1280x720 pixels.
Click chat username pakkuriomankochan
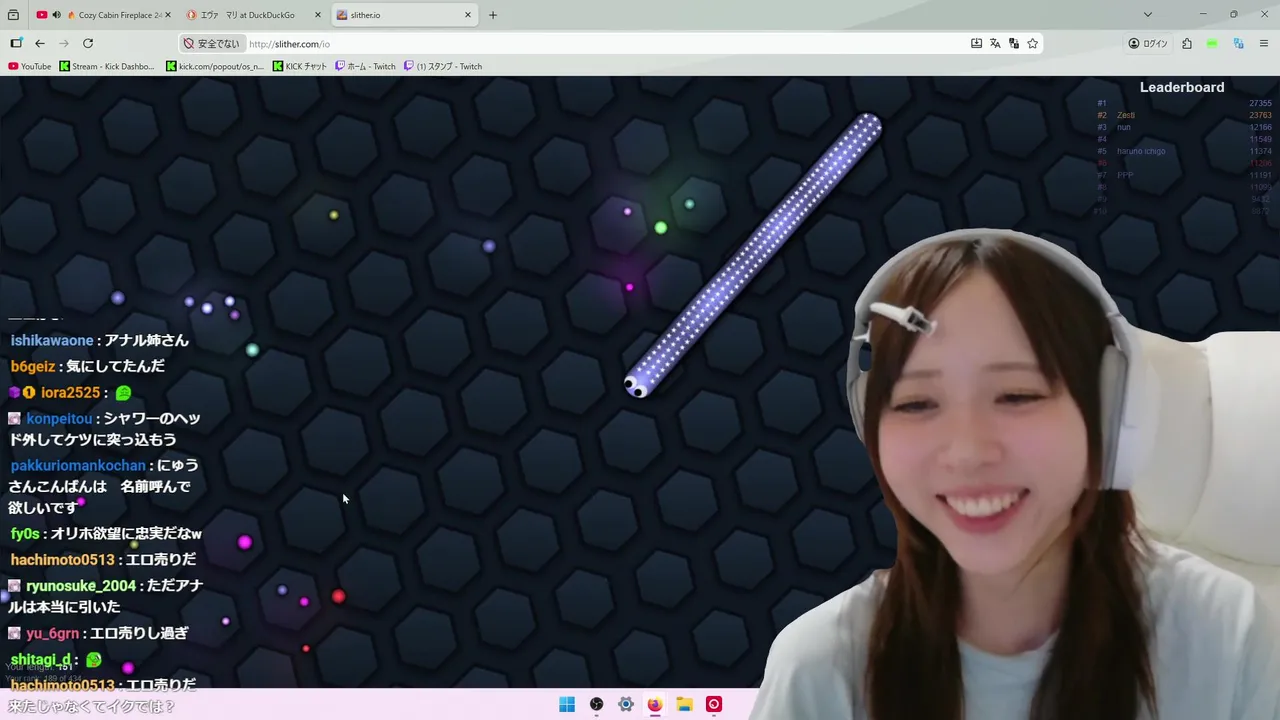click(x=78, y=465)
